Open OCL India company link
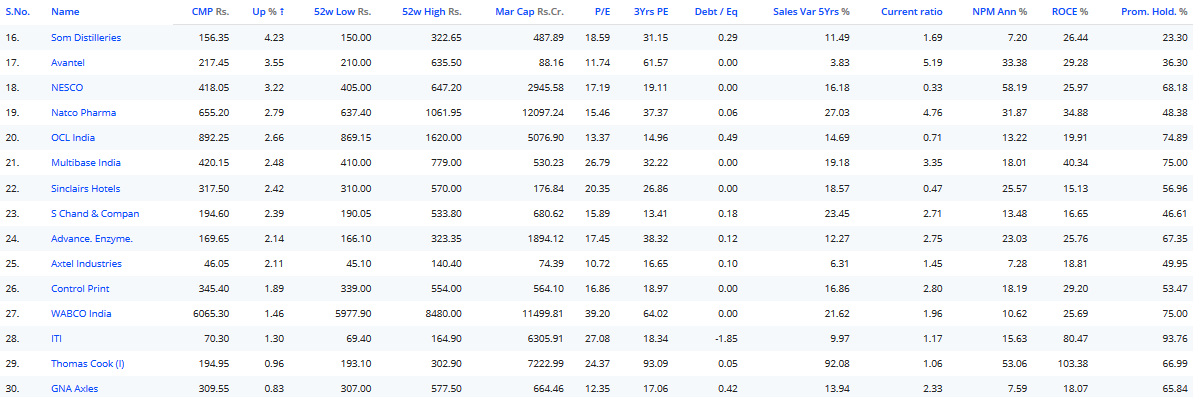 click(73, 137)
